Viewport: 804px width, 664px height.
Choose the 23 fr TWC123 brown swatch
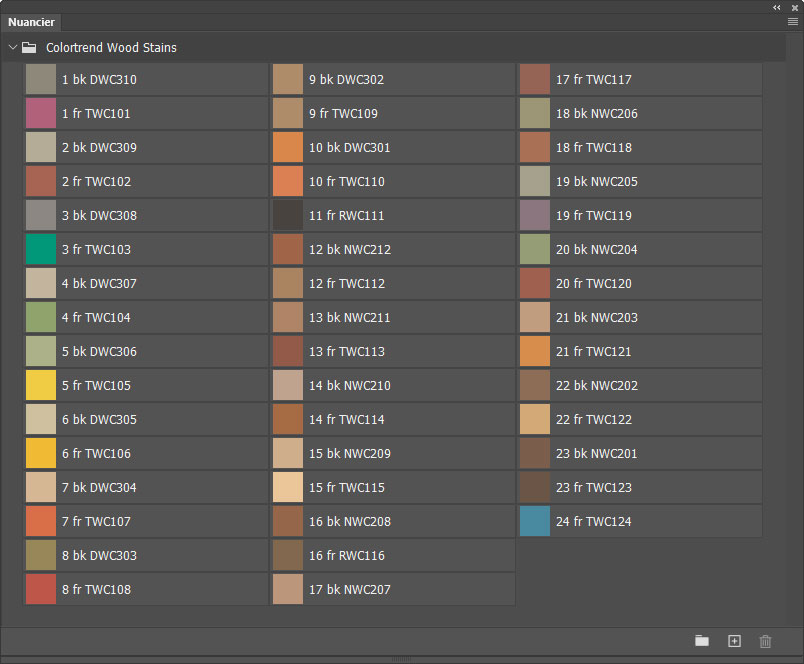tap(535, 487)
